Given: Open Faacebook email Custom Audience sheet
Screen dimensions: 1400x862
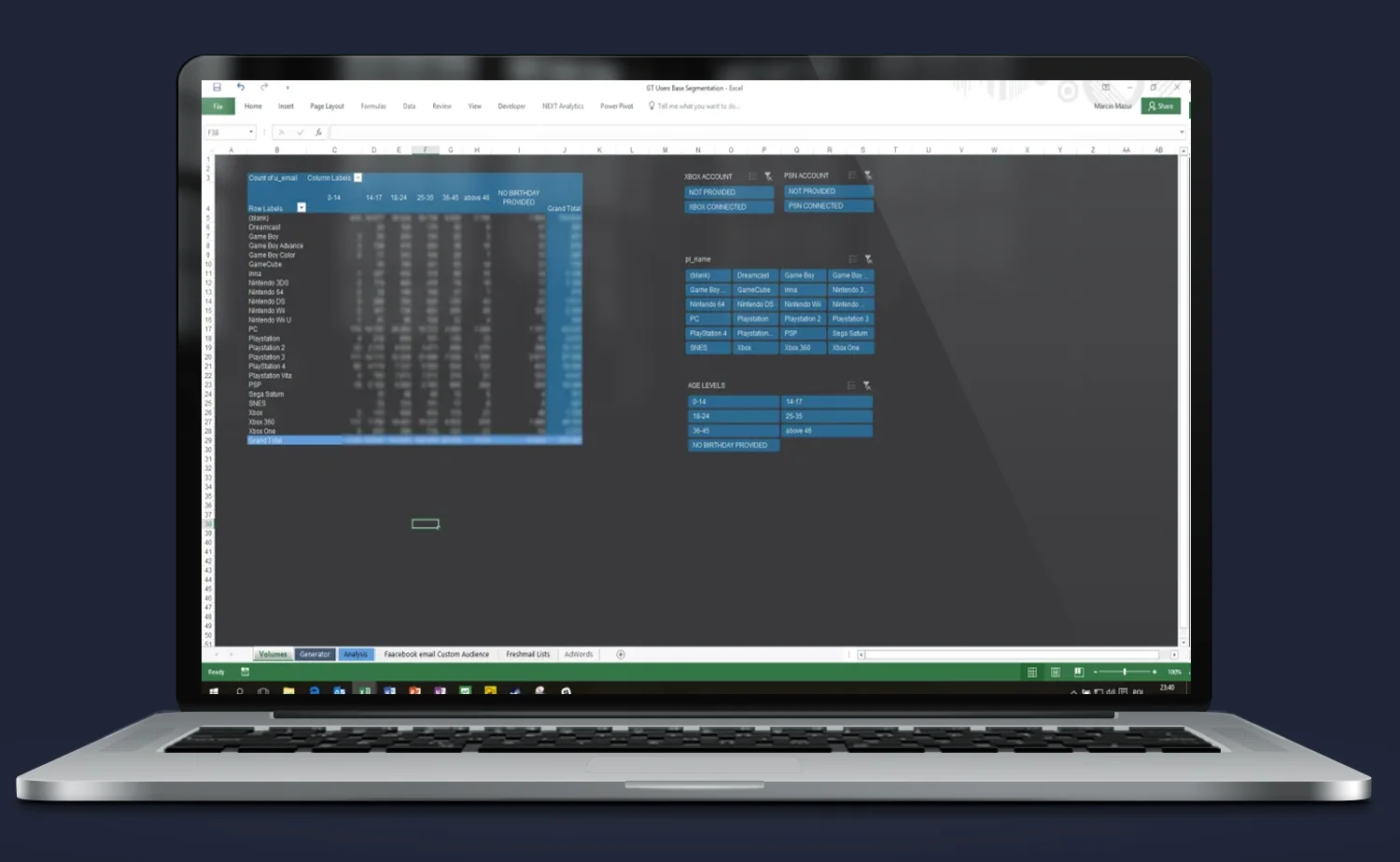Looking at the screenshot, I should click(436, 654).
